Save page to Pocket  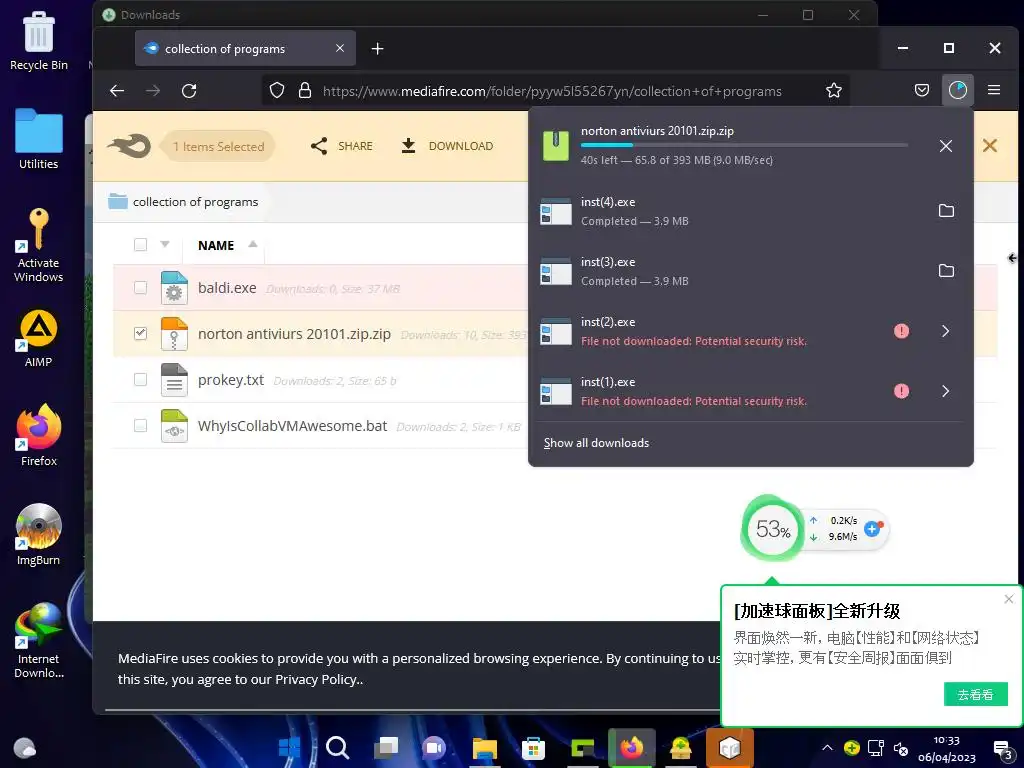coord(921,90)
